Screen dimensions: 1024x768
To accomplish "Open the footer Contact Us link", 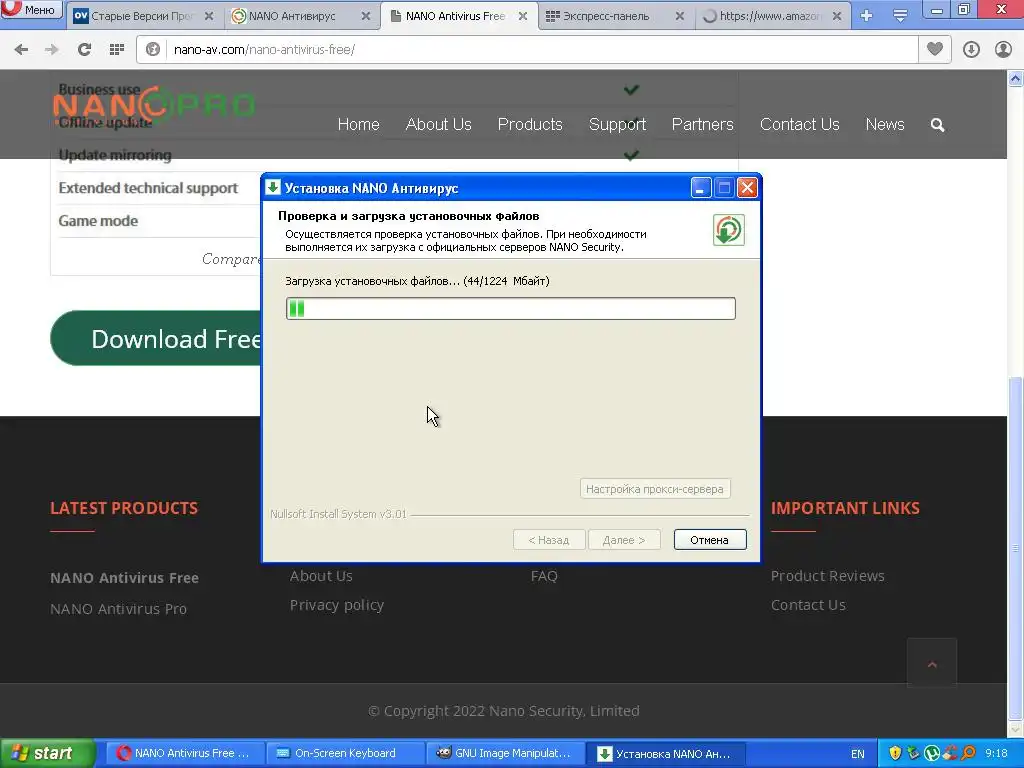I will (808, 605).
